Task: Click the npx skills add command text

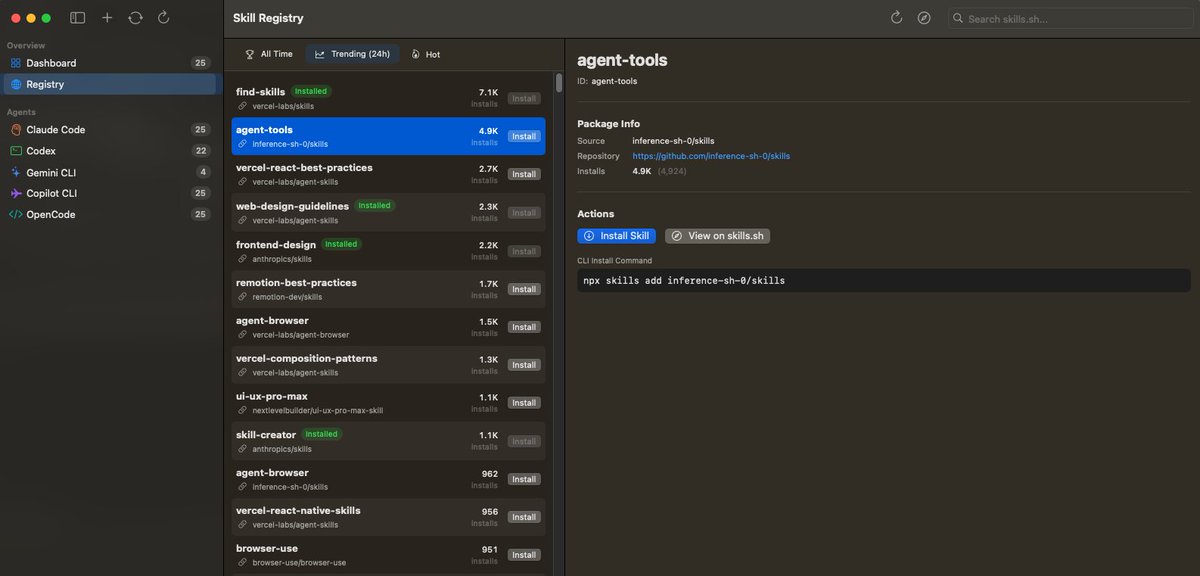Action: pos(684,281)
